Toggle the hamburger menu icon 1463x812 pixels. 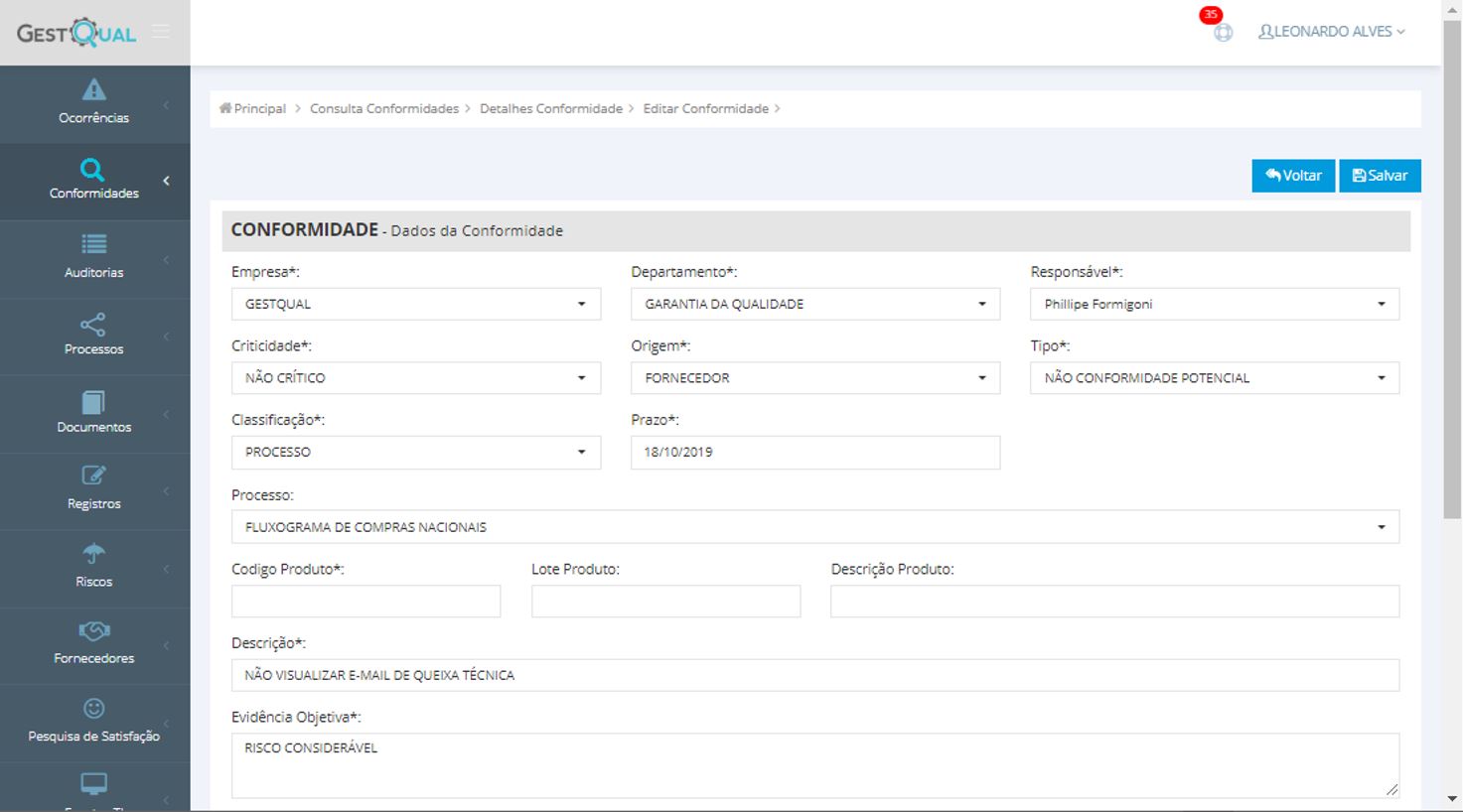161,32
